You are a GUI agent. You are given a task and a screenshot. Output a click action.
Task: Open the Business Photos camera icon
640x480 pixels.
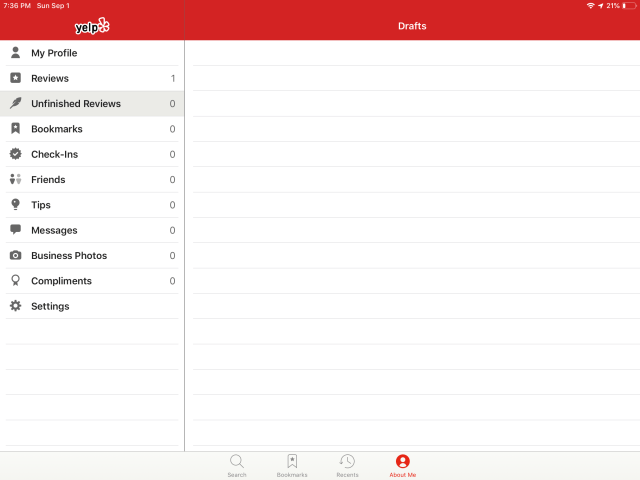tap(15, 255)
